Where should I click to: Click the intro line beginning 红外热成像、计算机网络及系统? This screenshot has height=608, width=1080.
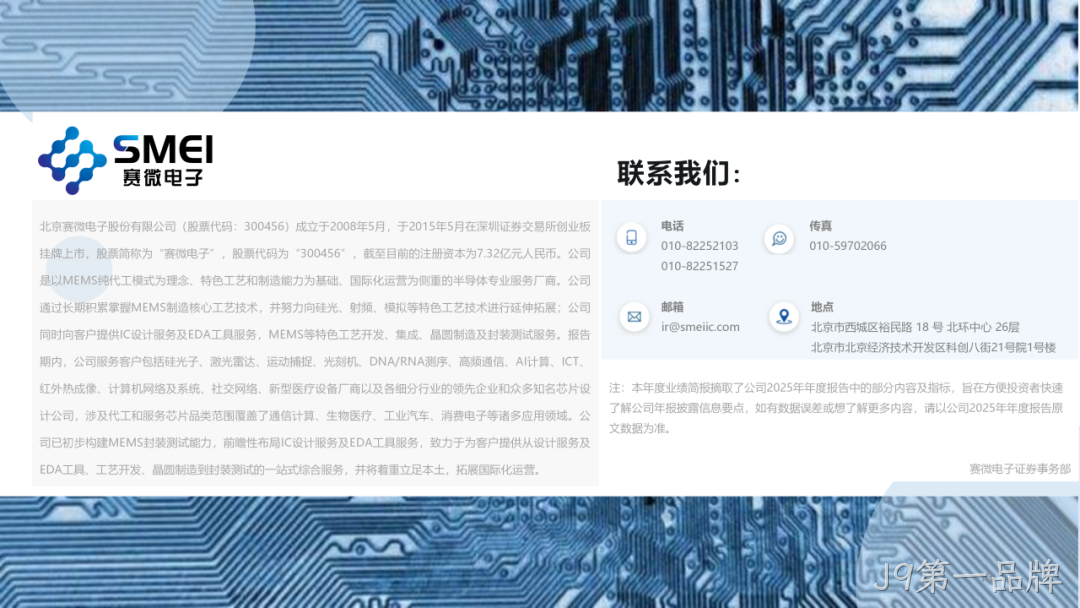[315, 388]
